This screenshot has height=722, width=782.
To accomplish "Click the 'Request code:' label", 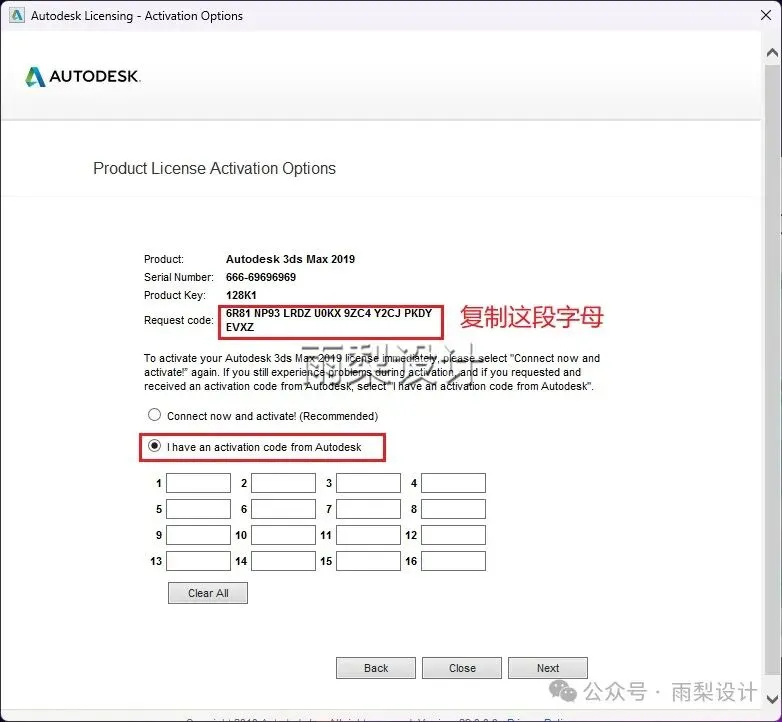I will [179, 320].
